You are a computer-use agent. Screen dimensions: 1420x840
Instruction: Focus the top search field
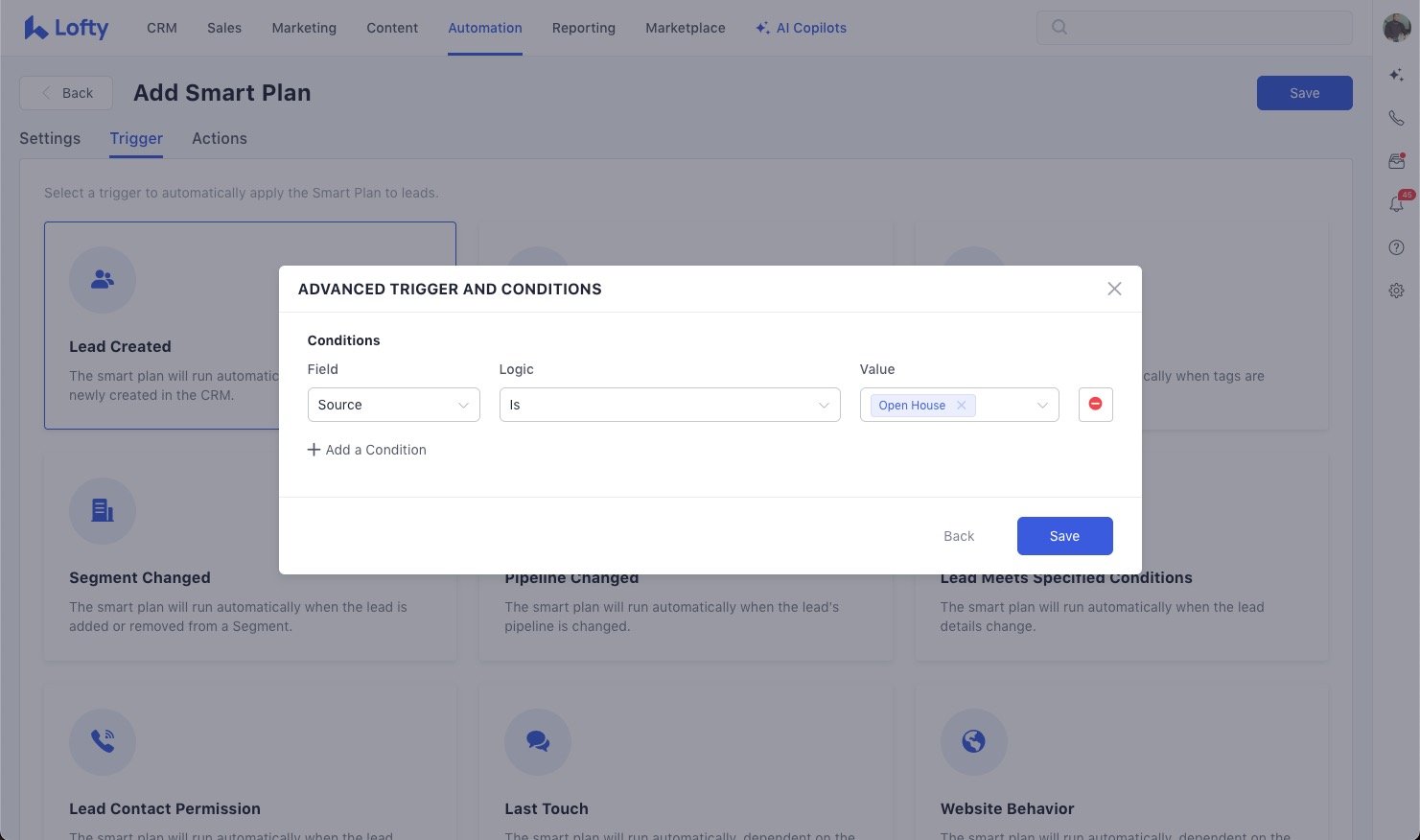click(1194, 28)
